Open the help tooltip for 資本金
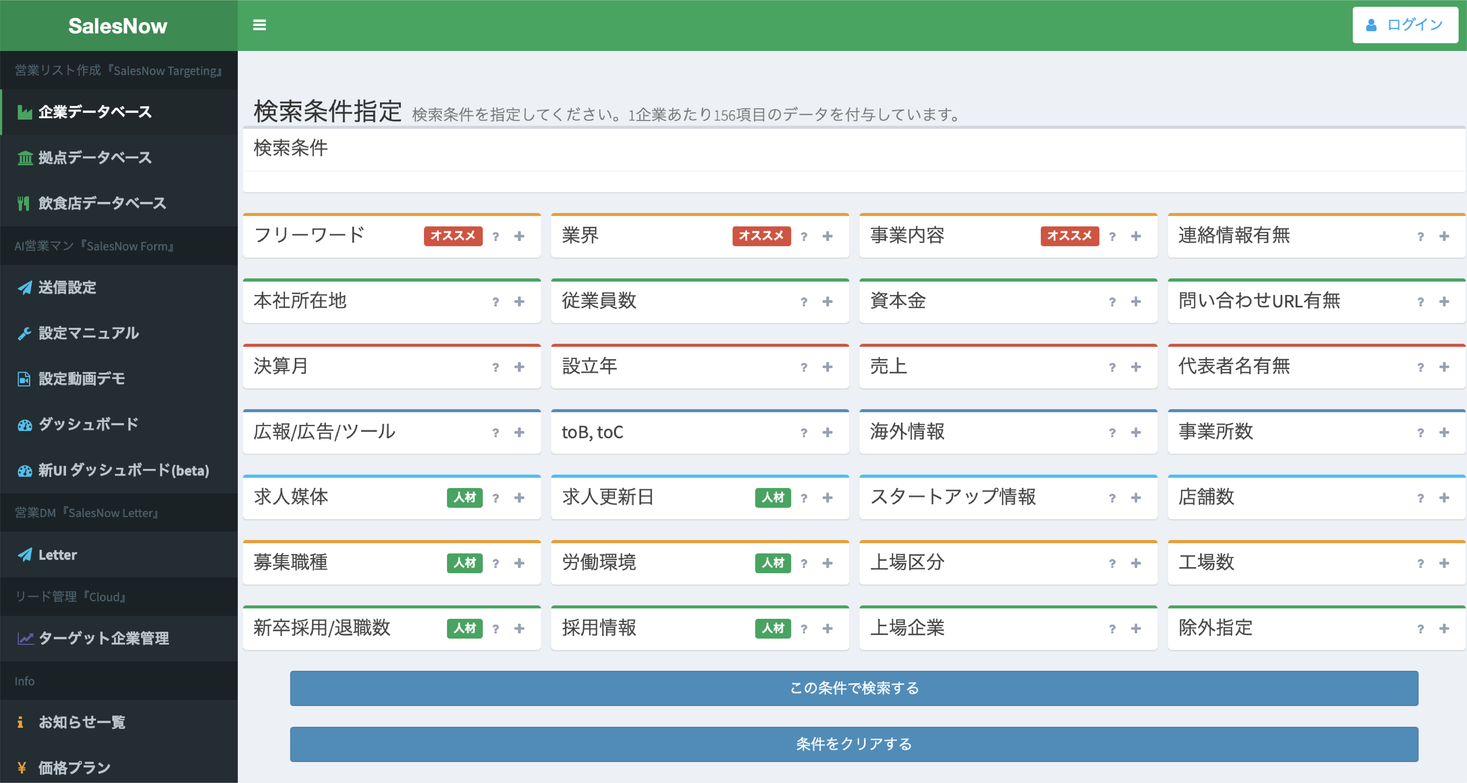1467x783 pixels. (1112, 301)
